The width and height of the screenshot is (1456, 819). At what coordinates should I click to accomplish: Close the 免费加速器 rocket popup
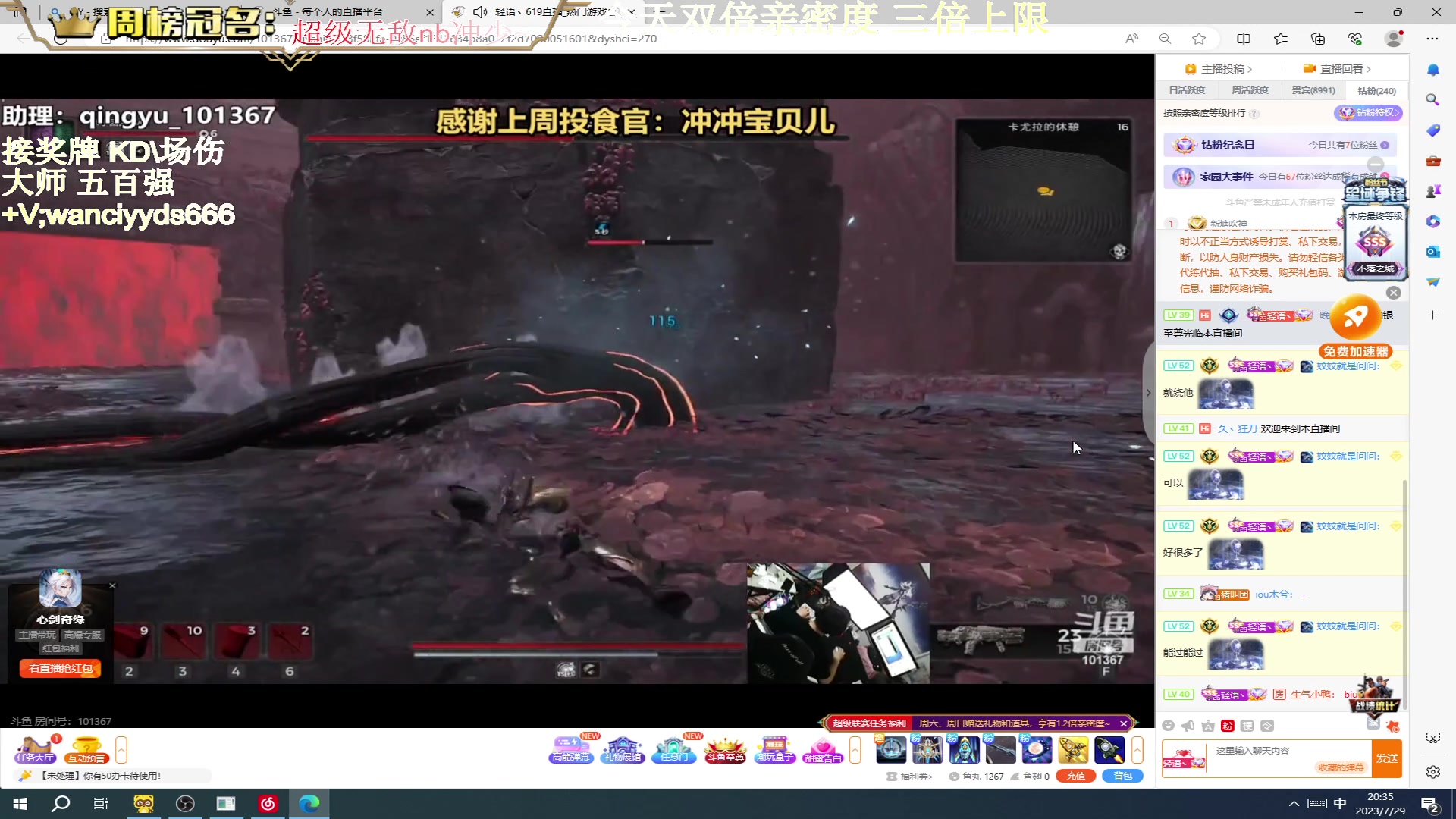pos(1394,293)
